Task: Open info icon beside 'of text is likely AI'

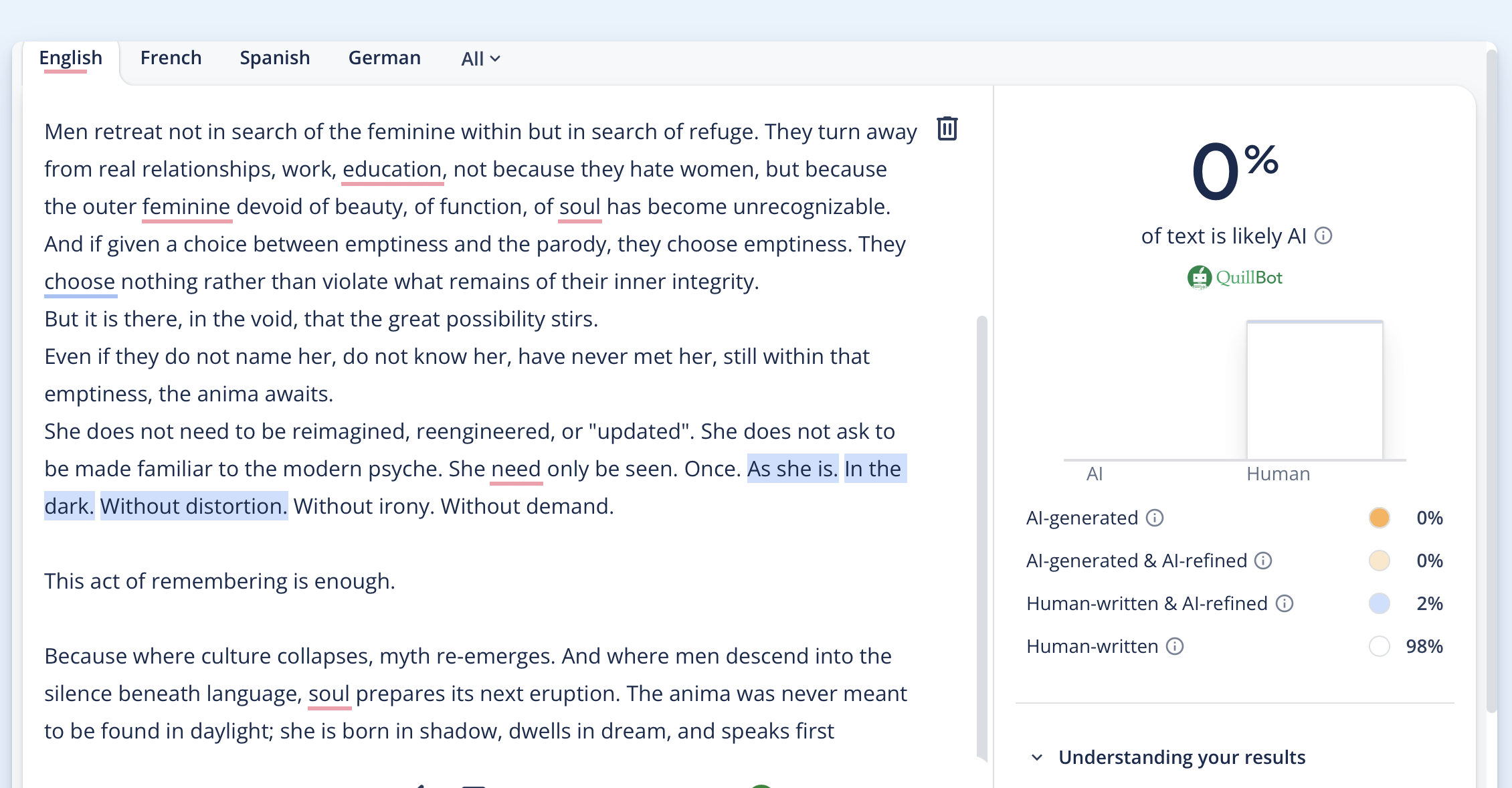Action: click(1323, 236)
